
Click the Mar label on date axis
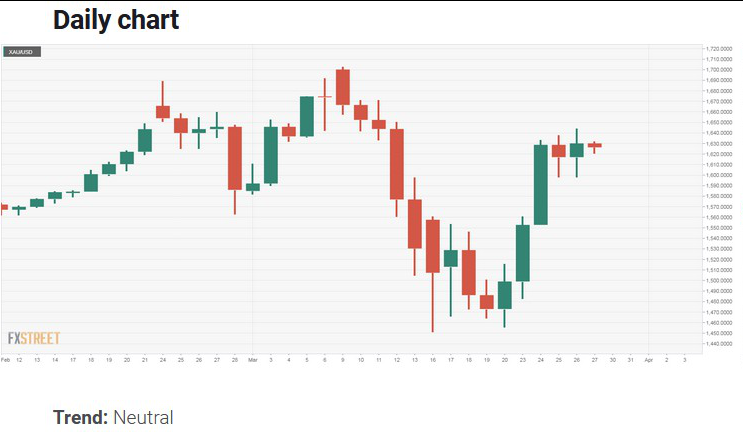pos(253,358)
